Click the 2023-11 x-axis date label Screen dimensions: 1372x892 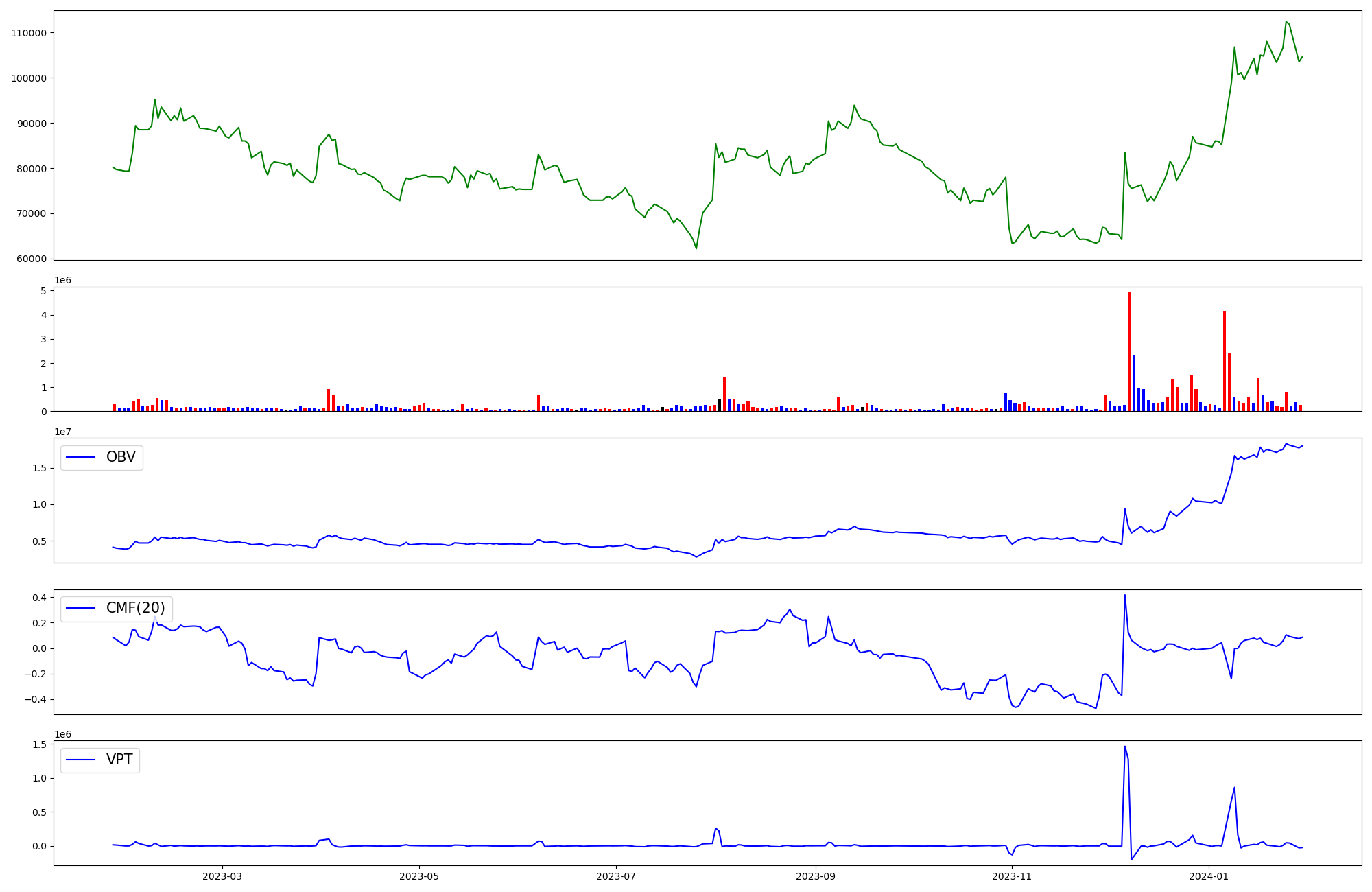coord(1013,876)
